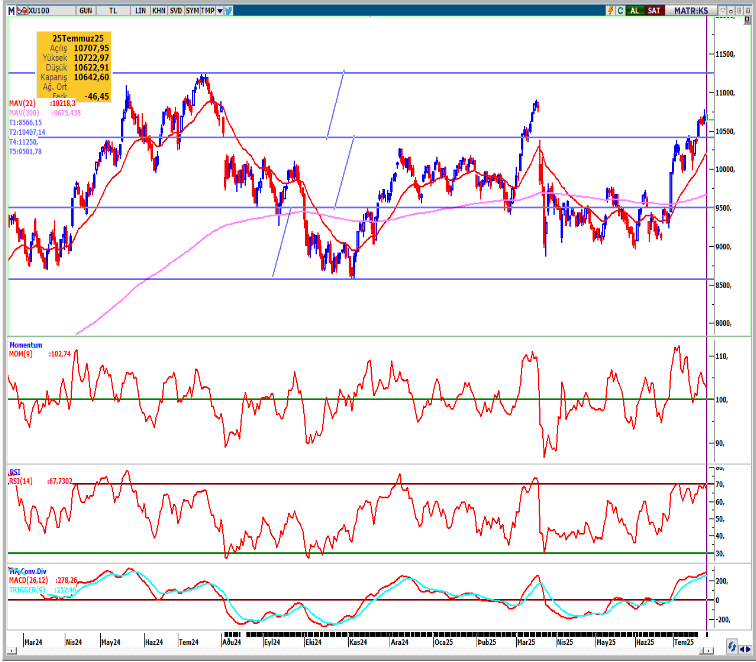Image resolution: width=756 pixels, height=662 pixels.
Task: Click the left blue arrow to shift chart
Action: click(x=742, y=649)
